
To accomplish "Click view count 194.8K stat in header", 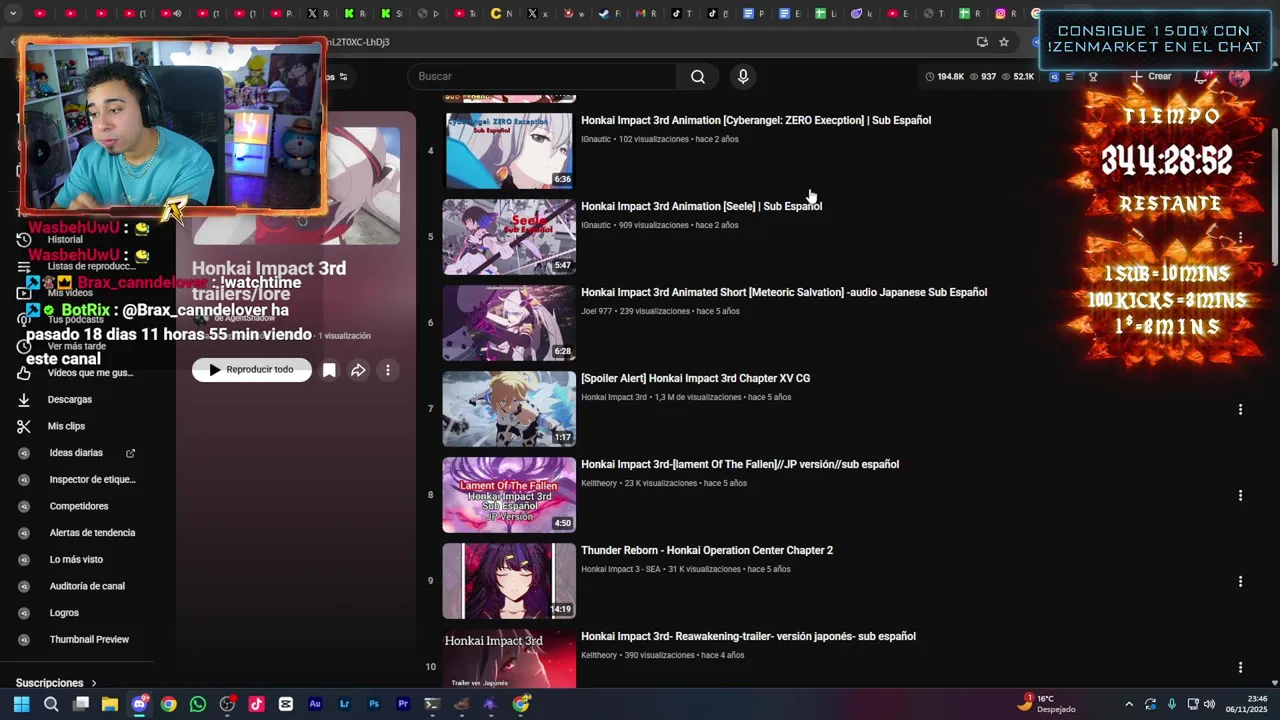I will [x=945, y=76].
